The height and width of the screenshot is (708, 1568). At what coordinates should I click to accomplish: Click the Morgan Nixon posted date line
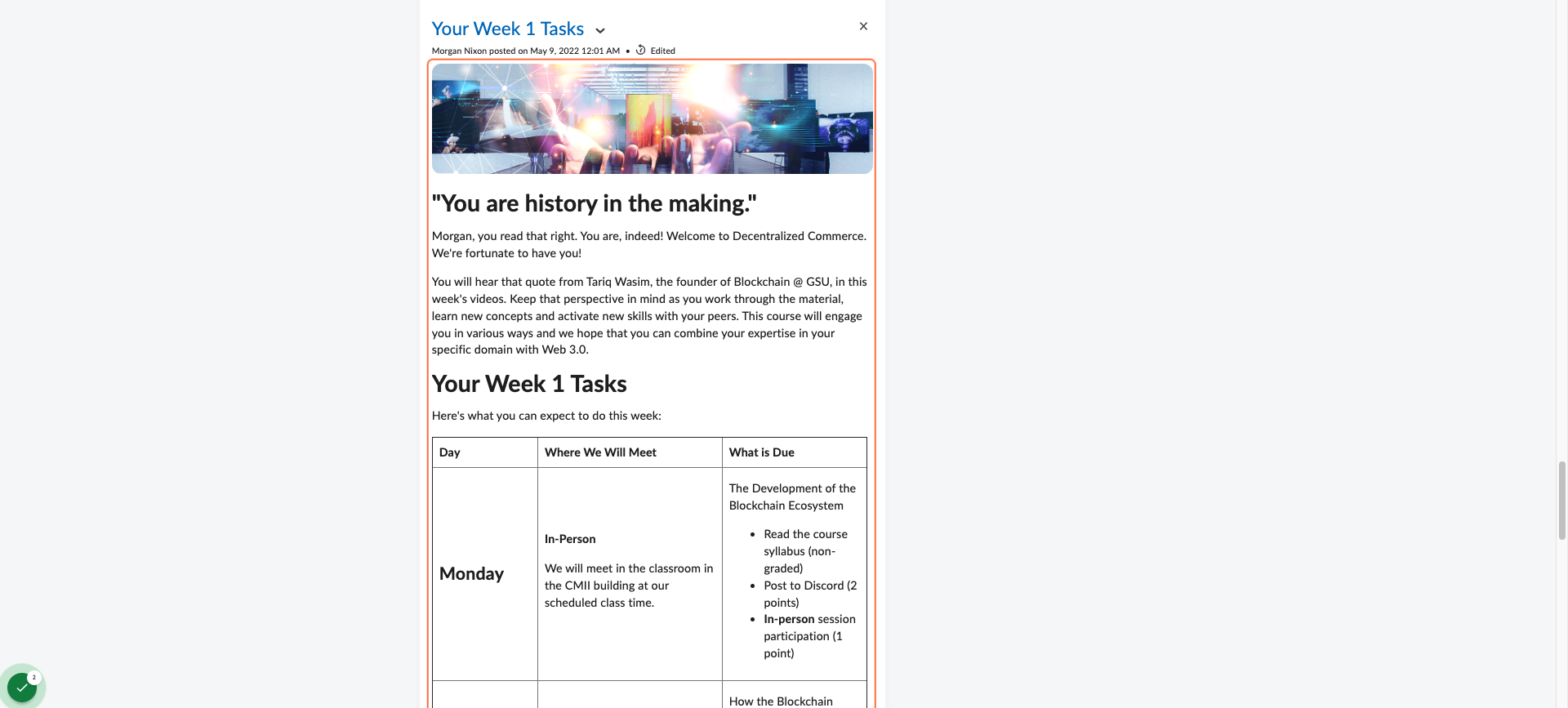point(526,51)
